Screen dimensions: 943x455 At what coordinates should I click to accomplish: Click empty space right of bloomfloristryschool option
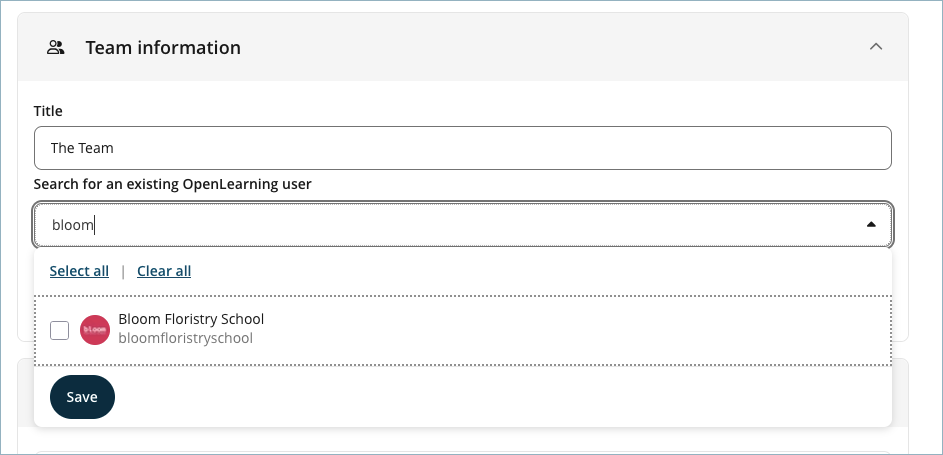coord(580,330)
